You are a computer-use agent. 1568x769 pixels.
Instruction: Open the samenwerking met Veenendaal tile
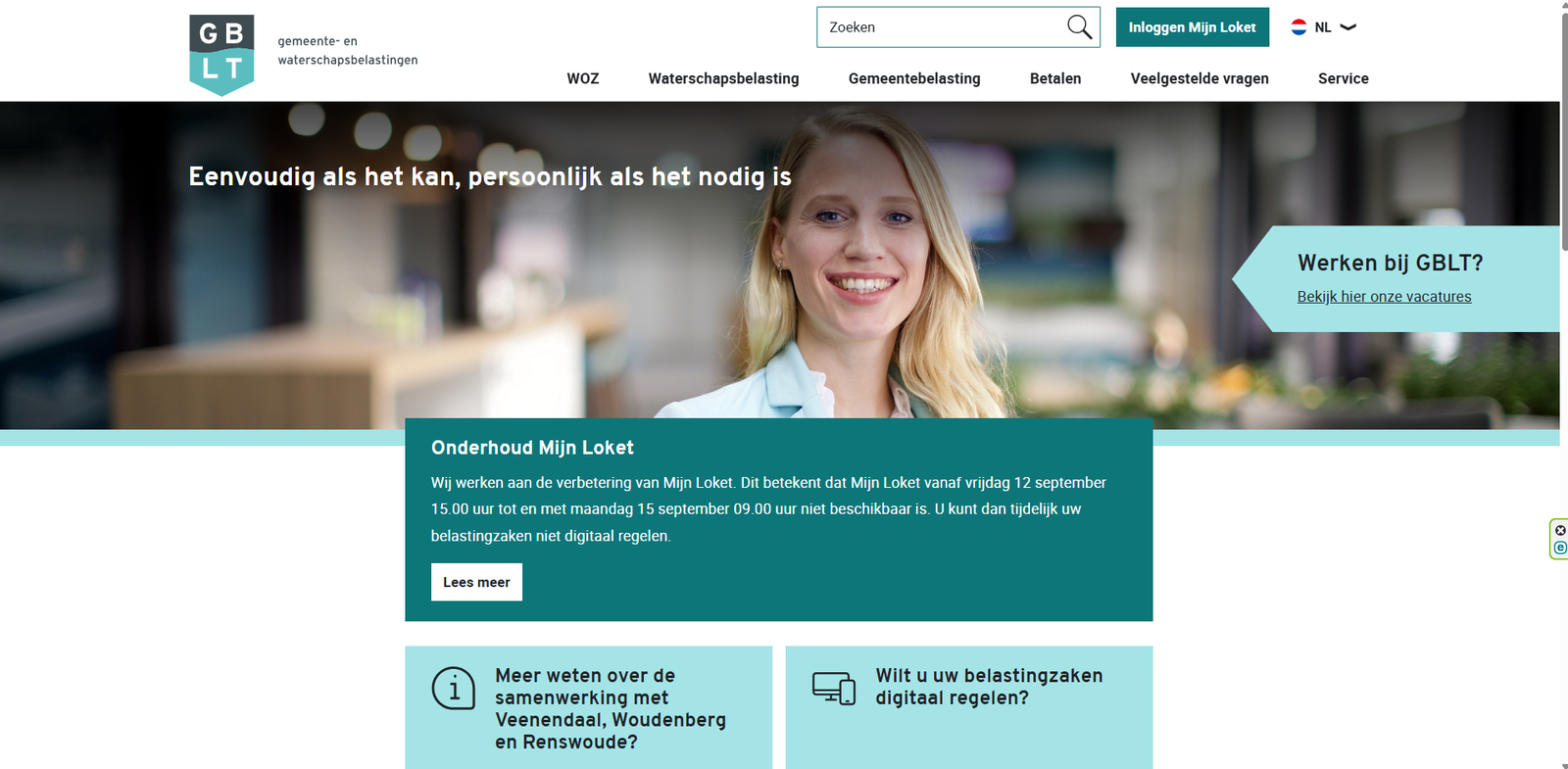588,707
